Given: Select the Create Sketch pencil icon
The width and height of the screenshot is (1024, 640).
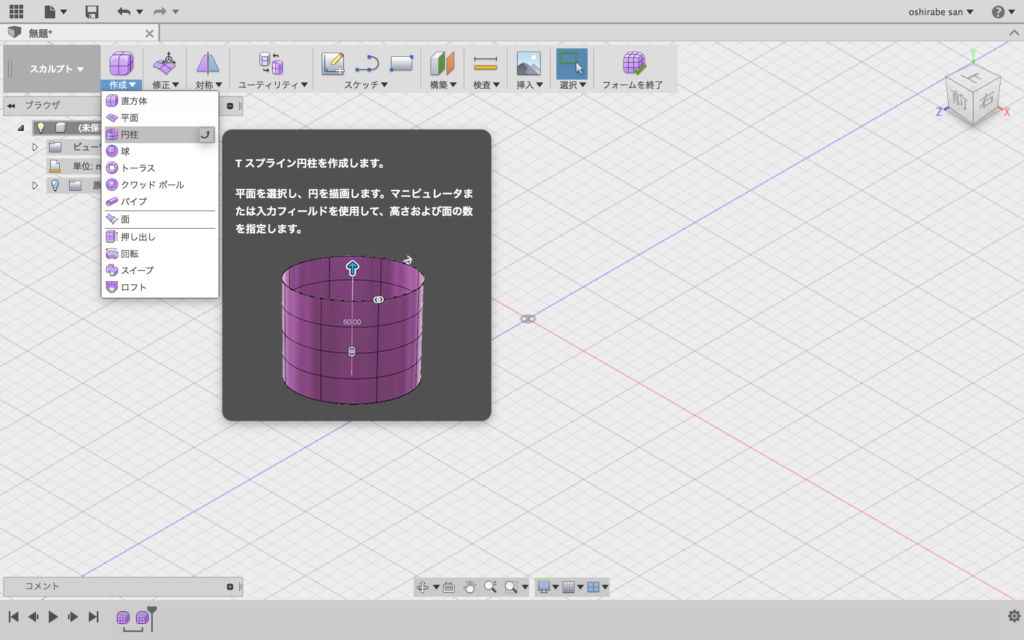Looking at the screenshot, I should coord(333,63).
